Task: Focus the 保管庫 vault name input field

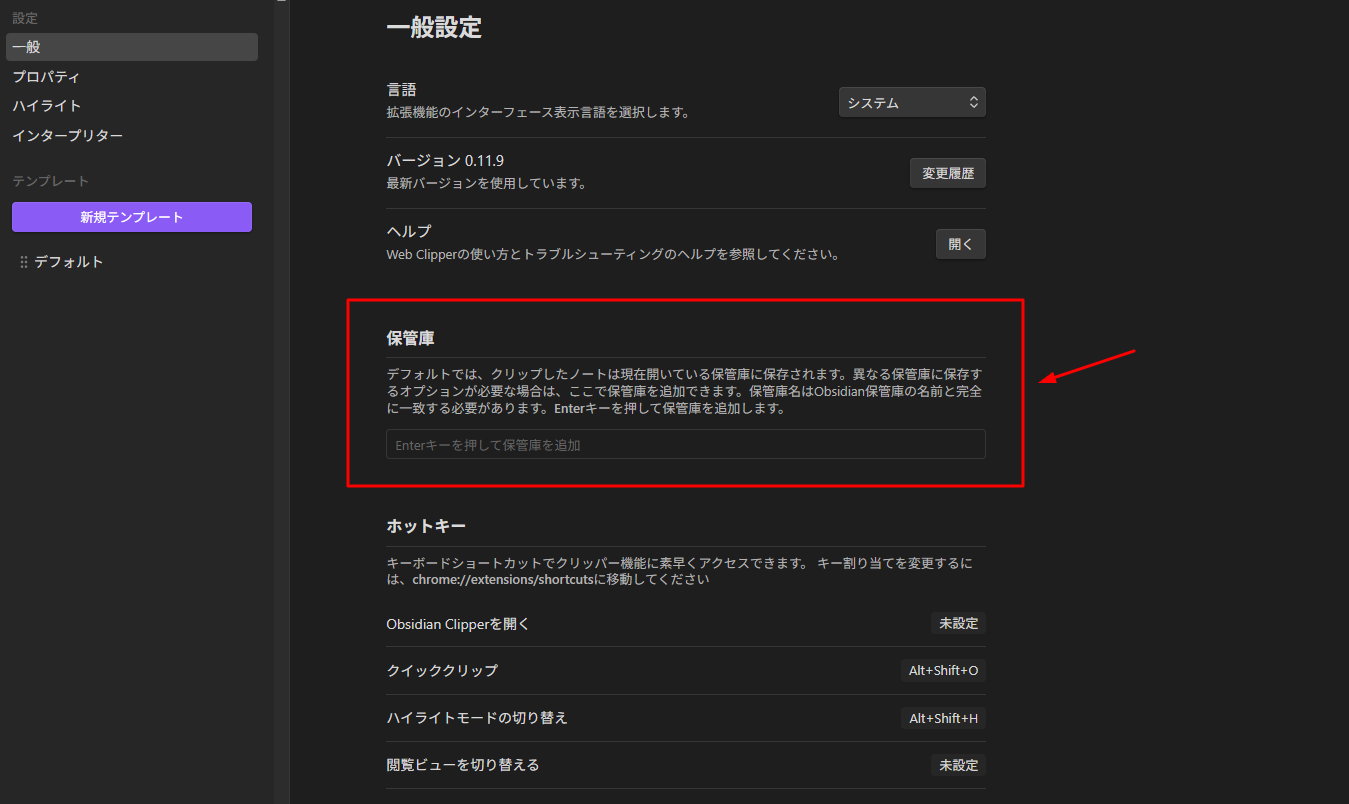Action: tap(685, 445)
